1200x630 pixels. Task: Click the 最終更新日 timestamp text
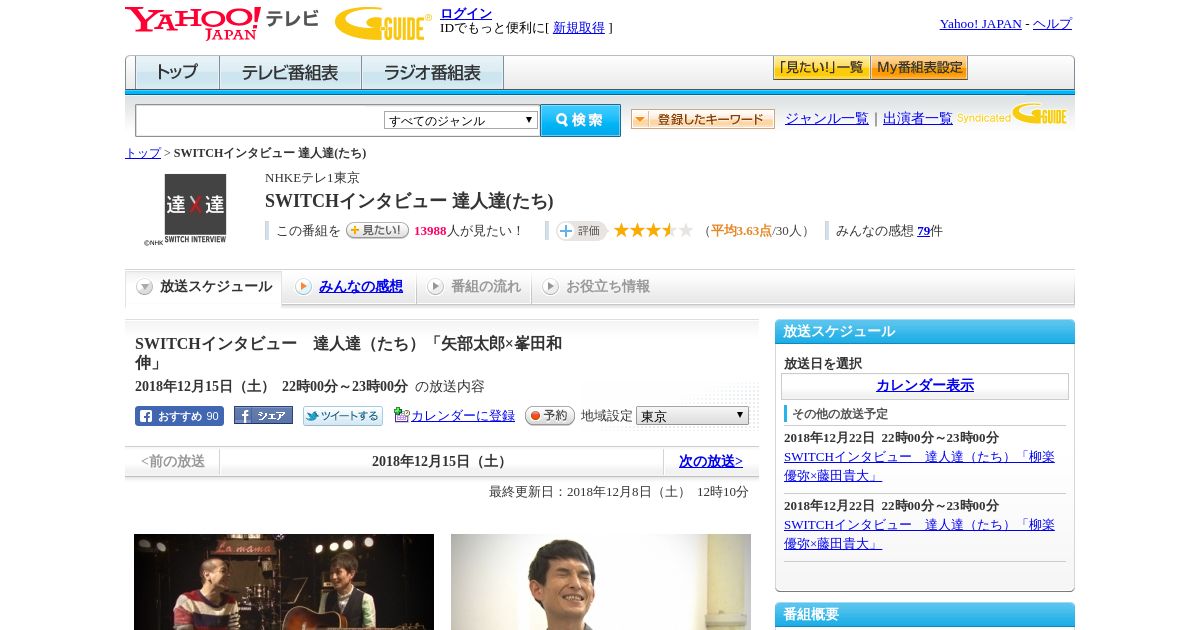click(x=619, y=492)
